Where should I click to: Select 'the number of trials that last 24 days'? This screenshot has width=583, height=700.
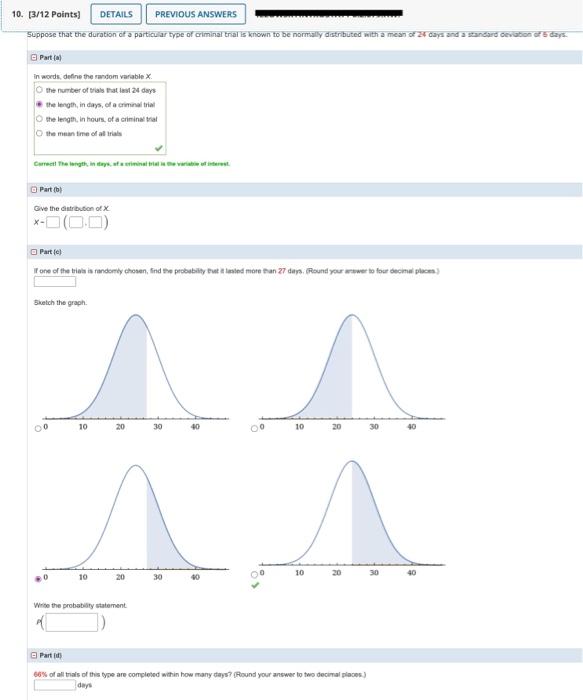[39, 90]
